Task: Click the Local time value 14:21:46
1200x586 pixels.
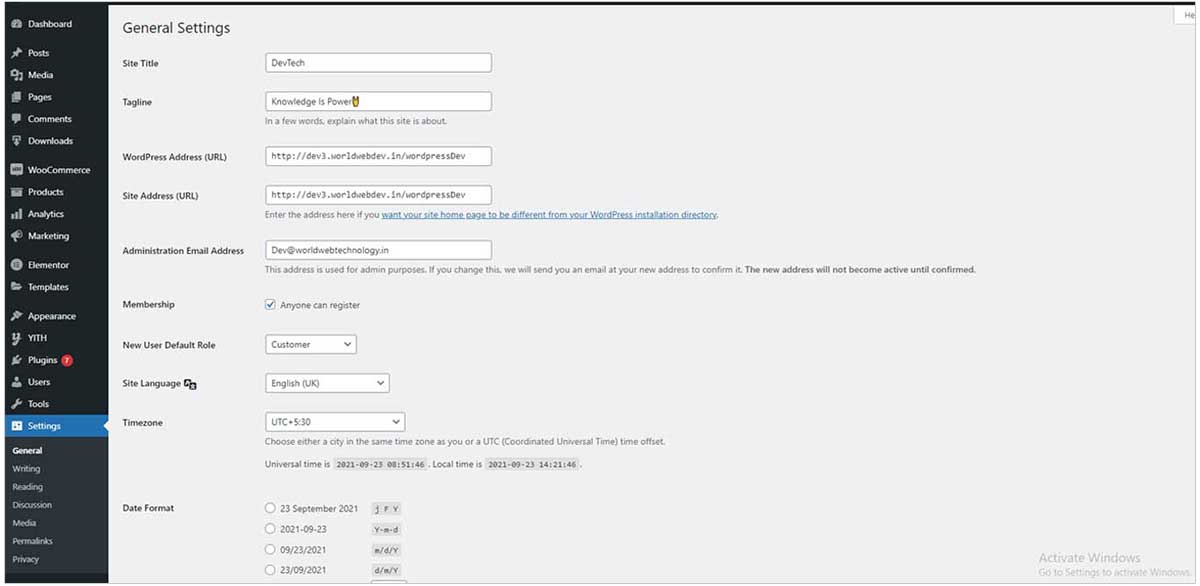Action: (532, 465)
